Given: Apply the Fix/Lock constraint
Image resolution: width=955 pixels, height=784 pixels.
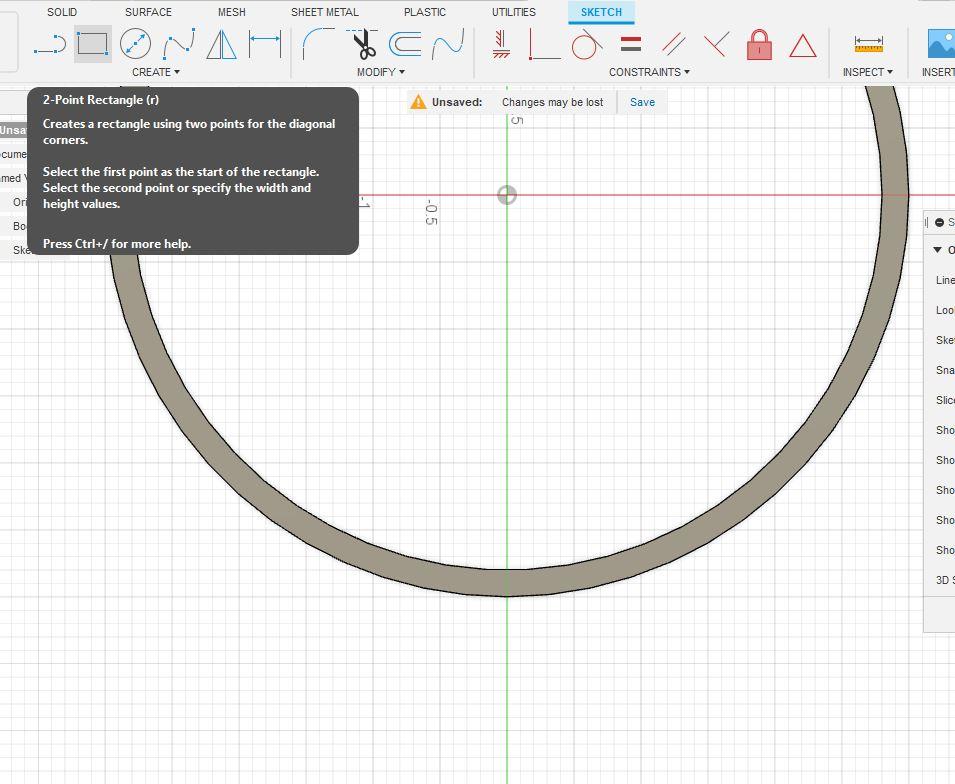Looking at the screenshot, I should (x=759, y=45).
